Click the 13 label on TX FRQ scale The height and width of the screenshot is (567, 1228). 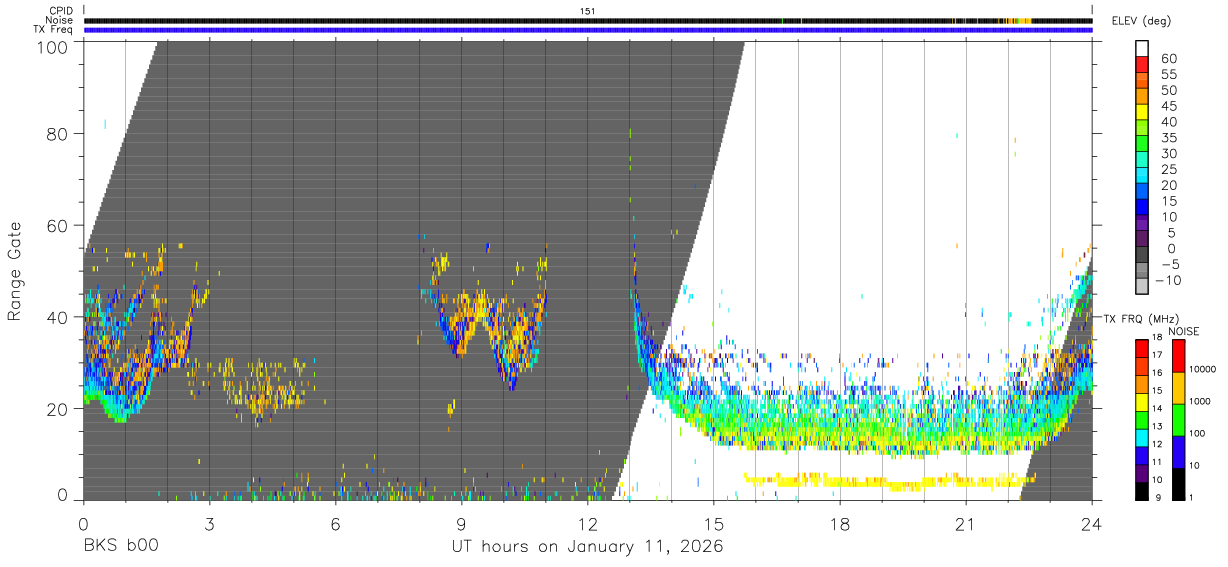coord(1157,427)
